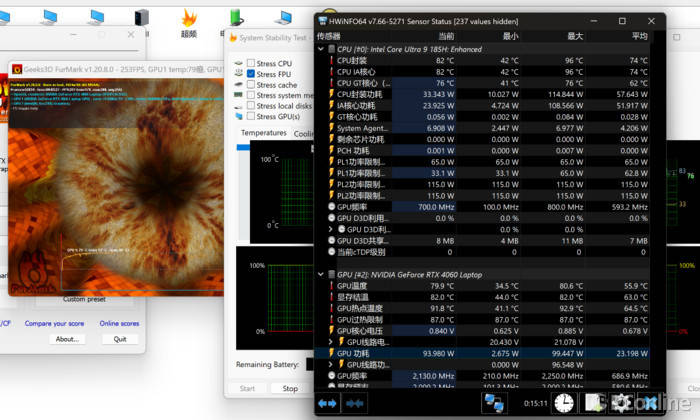Image resolution: width=700 pixels, height=420 pixels.
Task: Click the GPU D3D usage sensor row icon
Action: 332,218
